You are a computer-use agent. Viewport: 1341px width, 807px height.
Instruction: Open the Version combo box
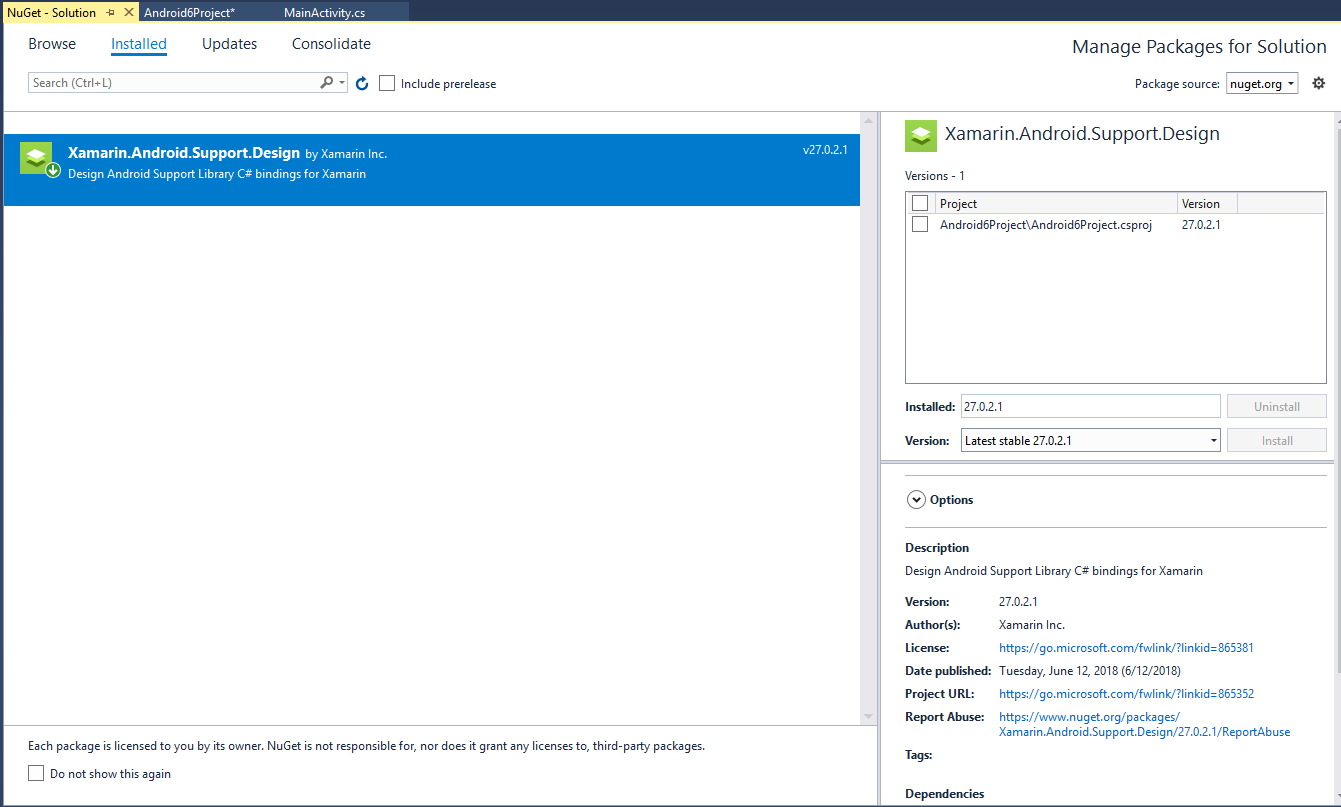1090,440
